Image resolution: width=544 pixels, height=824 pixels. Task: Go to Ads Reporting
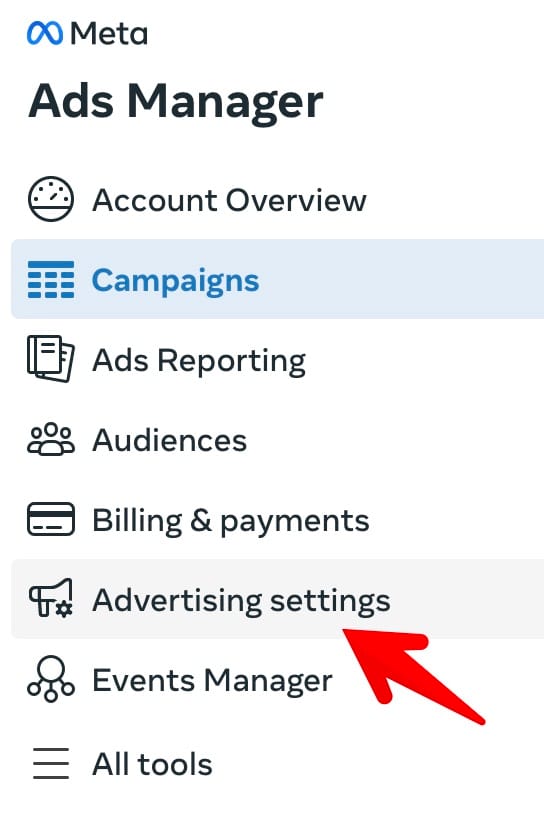[x=278, y=360]
